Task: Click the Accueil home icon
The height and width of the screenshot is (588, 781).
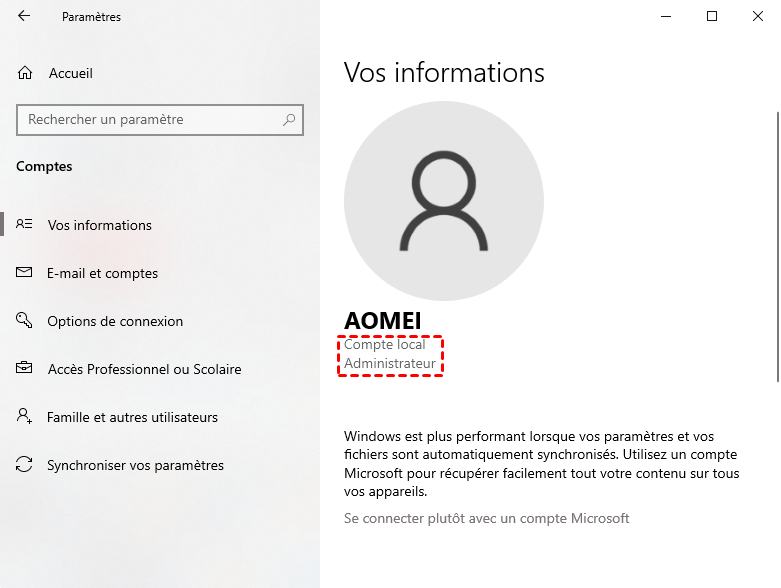Action: pyautogui.click(x=25, y=73)
